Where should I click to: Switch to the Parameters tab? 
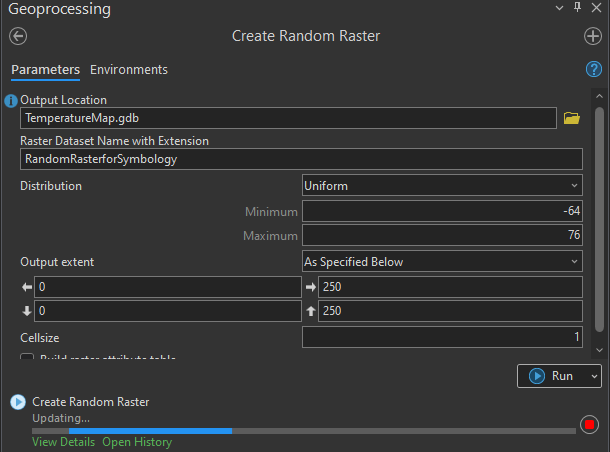coord(46,70)
